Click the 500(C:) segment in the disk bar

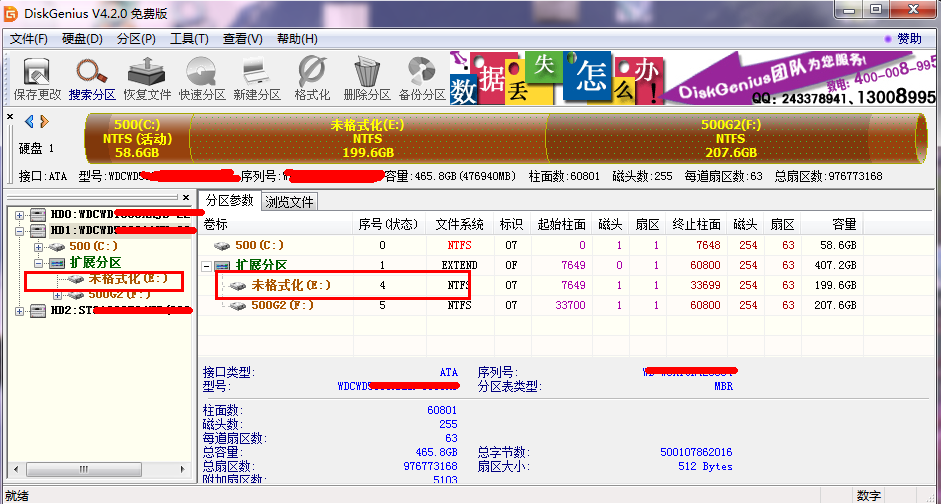tap(139, 139)
